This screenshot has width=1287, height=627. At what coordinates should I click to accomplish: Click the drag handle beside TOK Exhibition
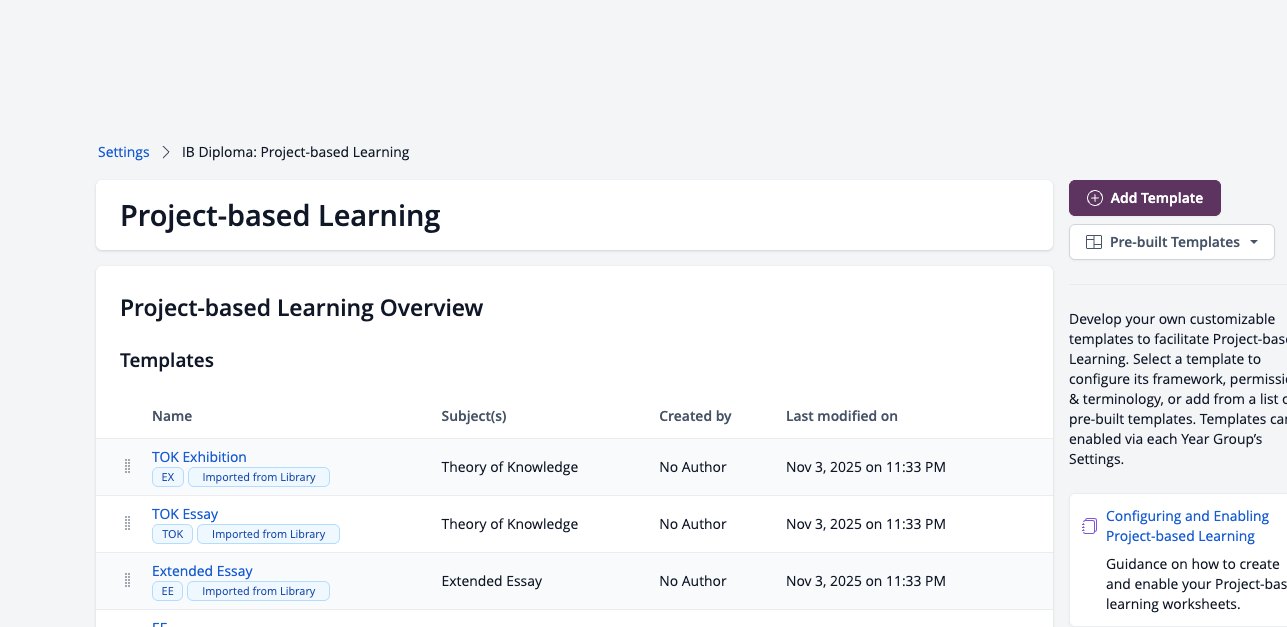point(127,467)
